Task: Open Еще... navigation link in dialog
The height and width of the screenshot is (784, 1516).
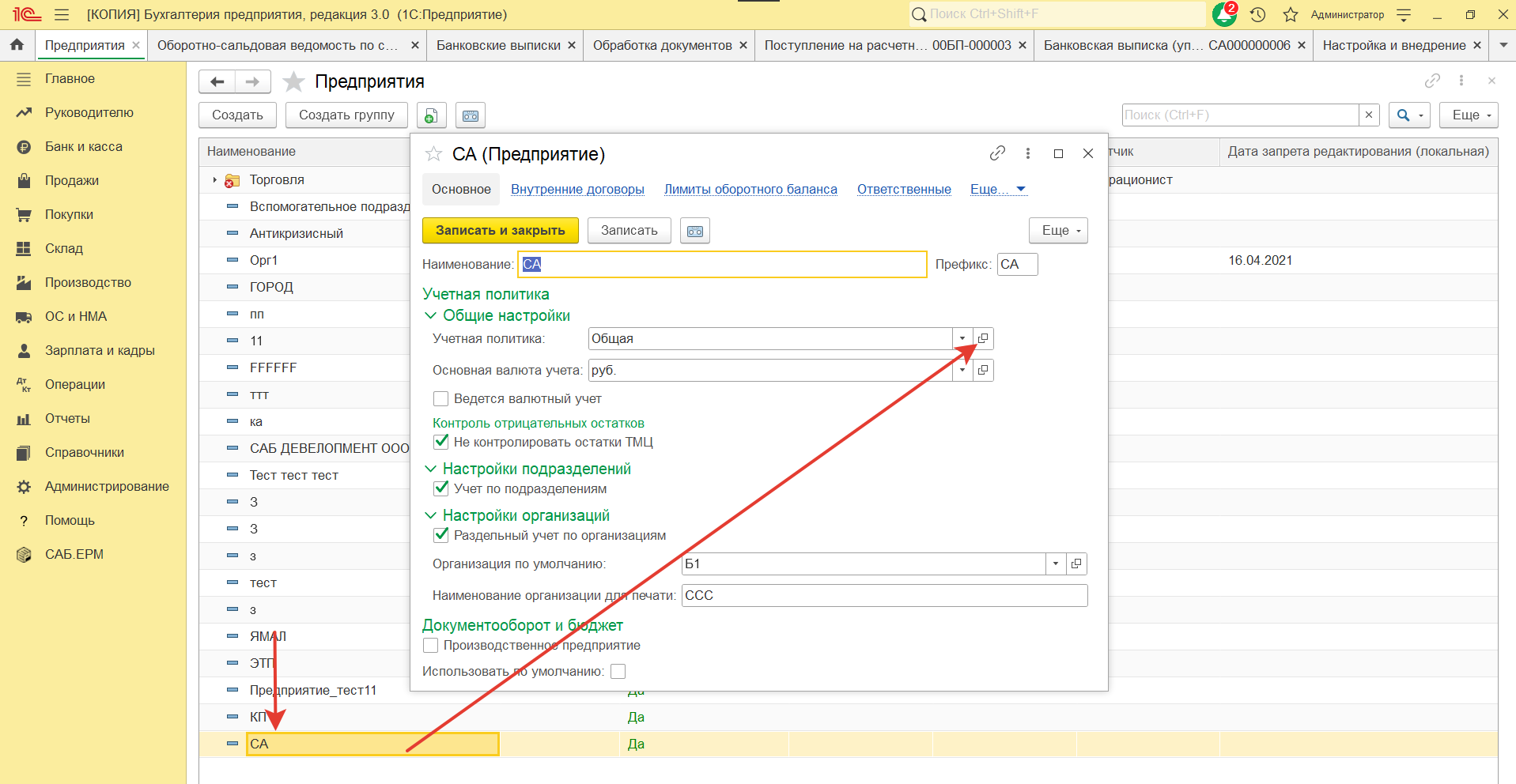Action: (x=998, y=189)
